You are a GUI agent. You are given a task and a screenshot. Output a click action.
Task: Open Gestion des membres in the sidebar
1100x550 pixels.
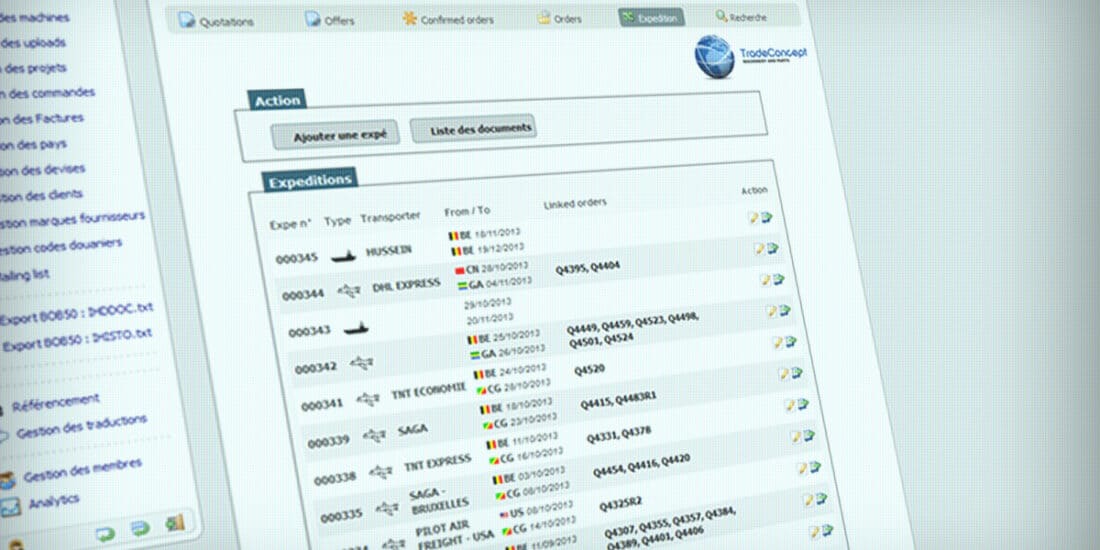(82, 470)
